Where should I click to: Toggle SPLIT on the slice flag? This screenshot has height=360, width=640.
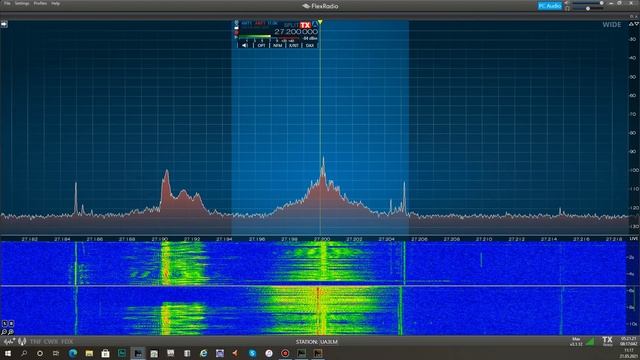tap(291, 25)
